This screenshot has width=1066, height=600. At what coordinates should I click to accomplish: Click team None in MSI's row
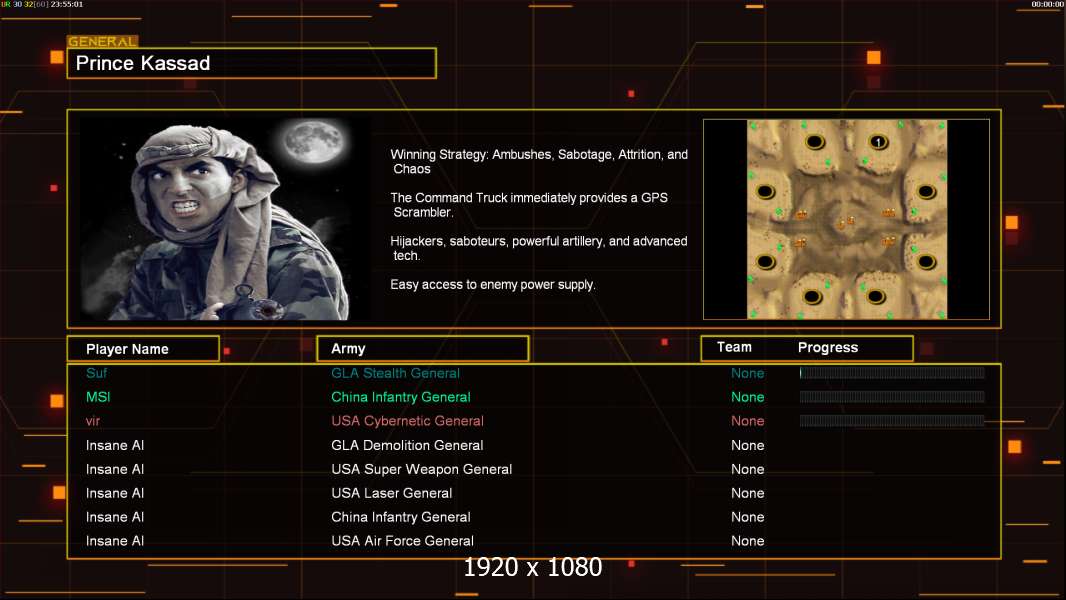tap(747, 397)
